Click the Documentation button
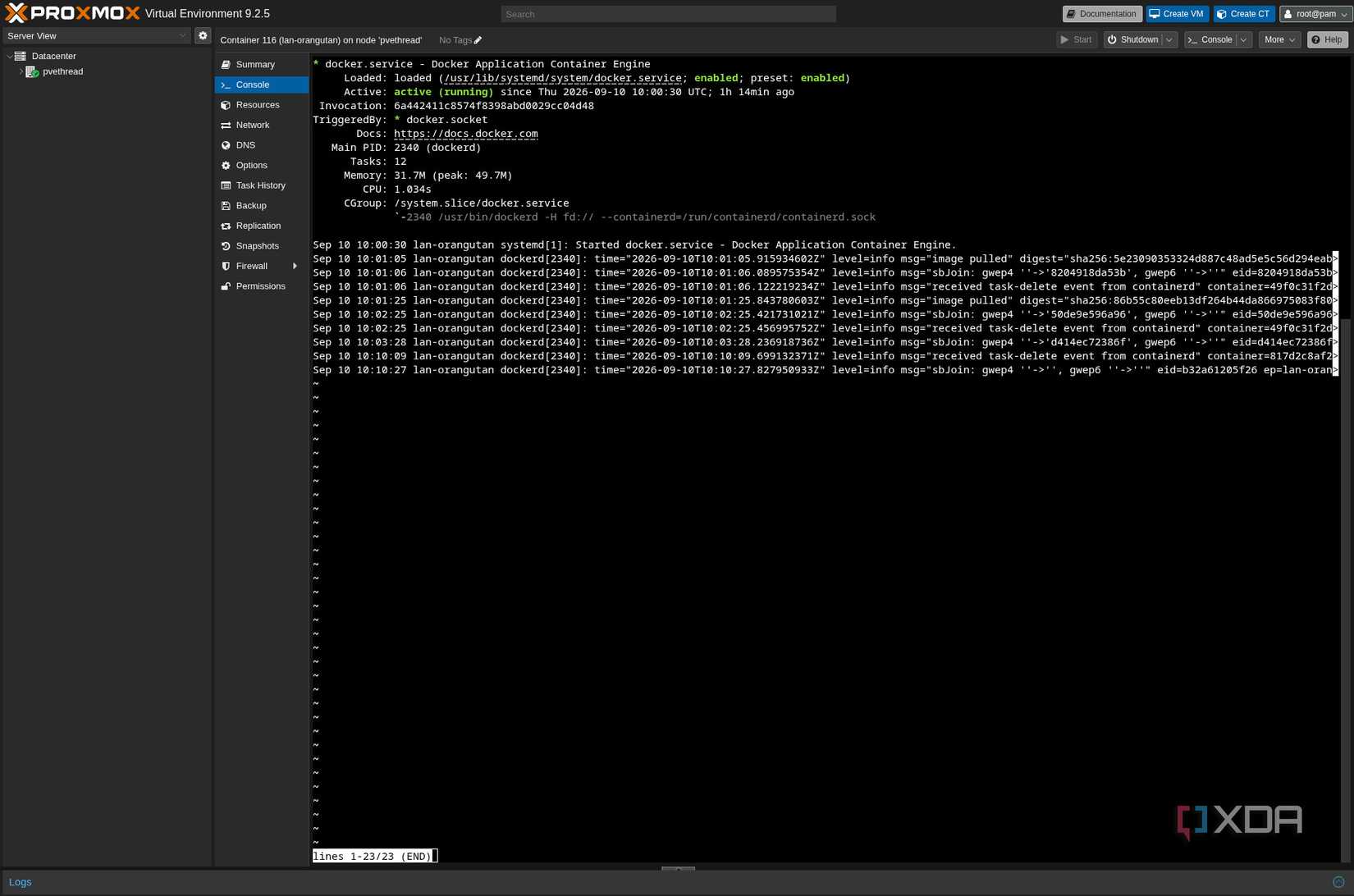The image size is (1354, 896). point(1102,14)
